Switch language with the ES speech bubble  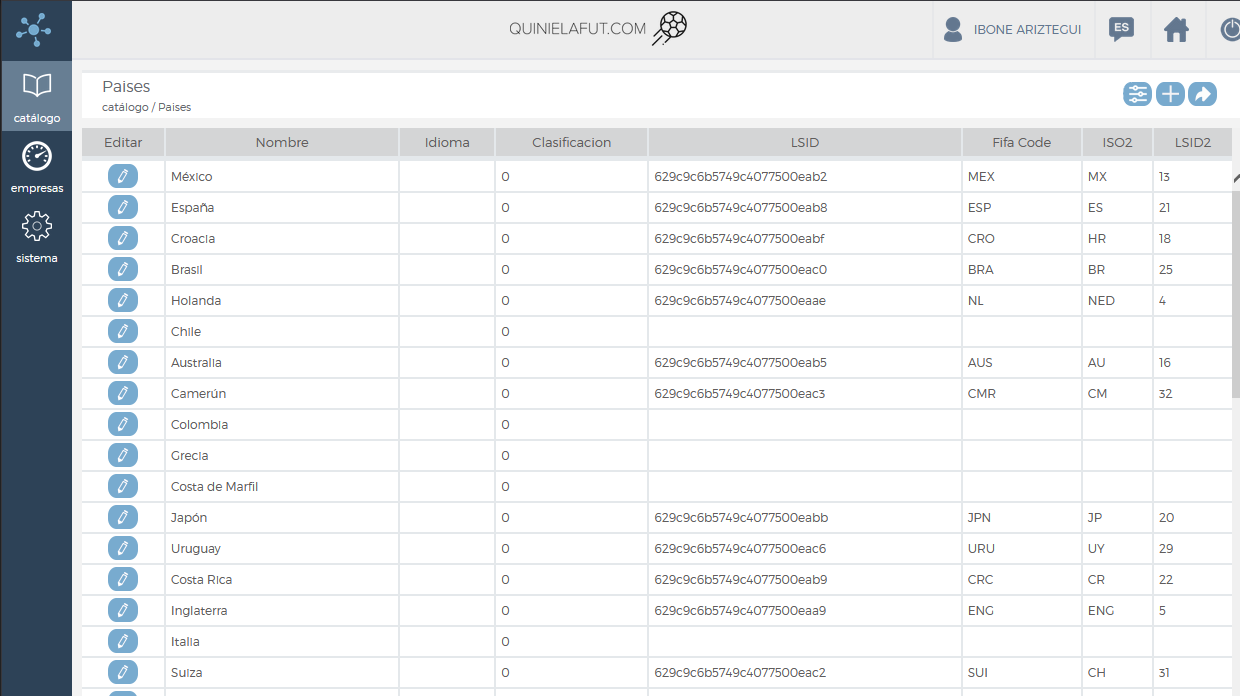click(1121, 30)
